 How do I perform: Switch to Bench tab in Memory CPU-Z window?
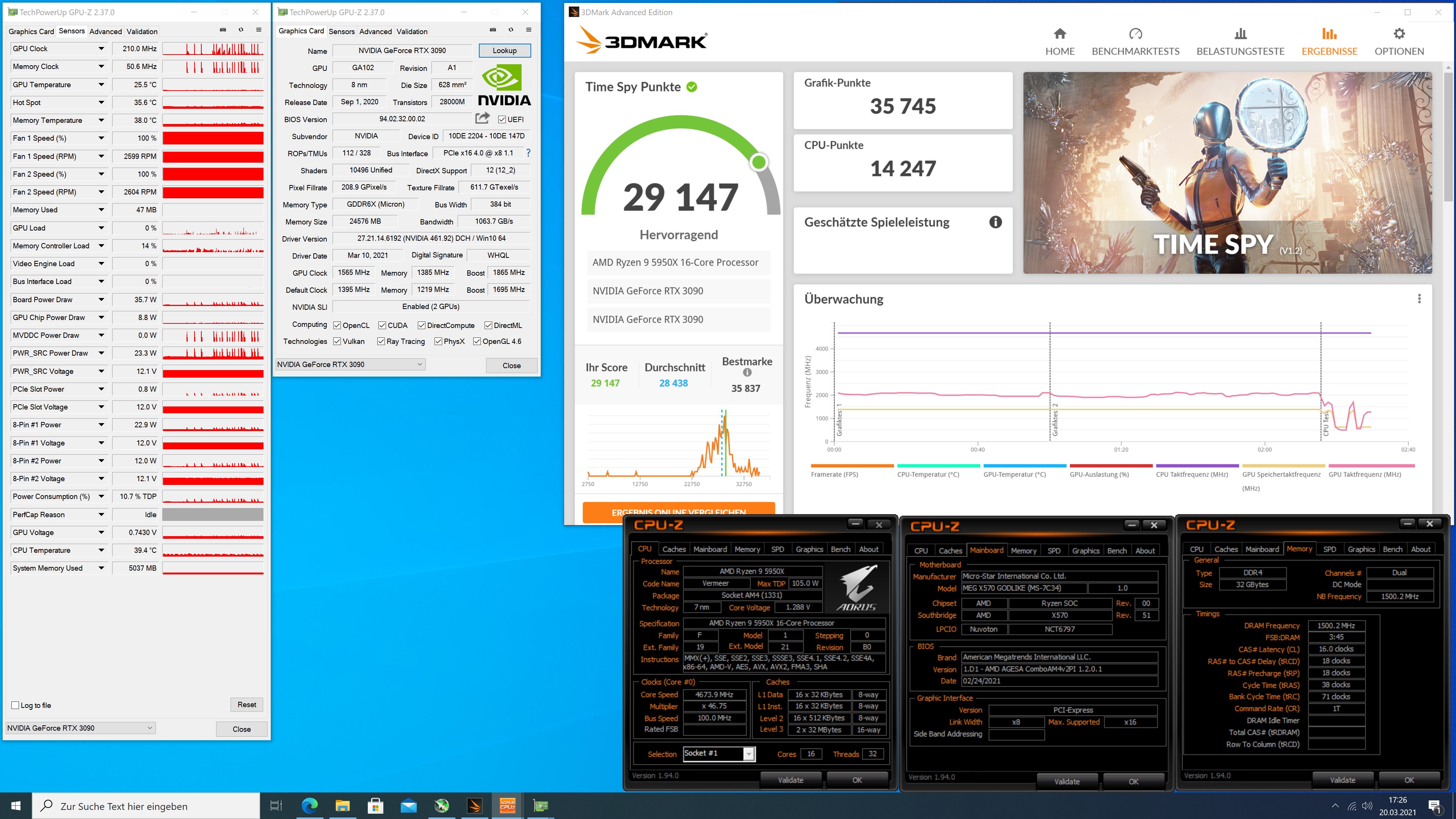tap(1392, 549)
